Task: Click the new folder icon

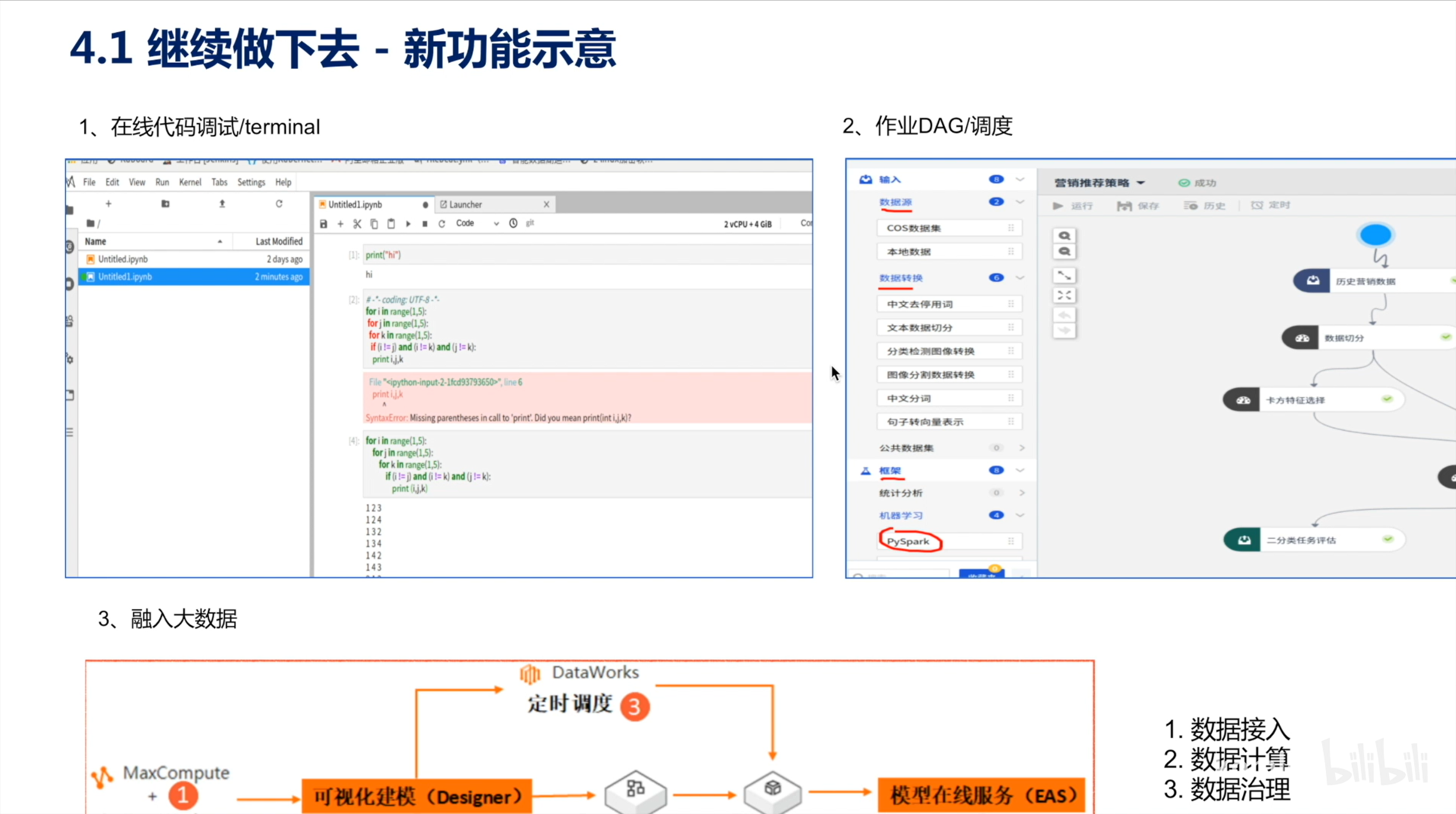Action: pos(165,204)
